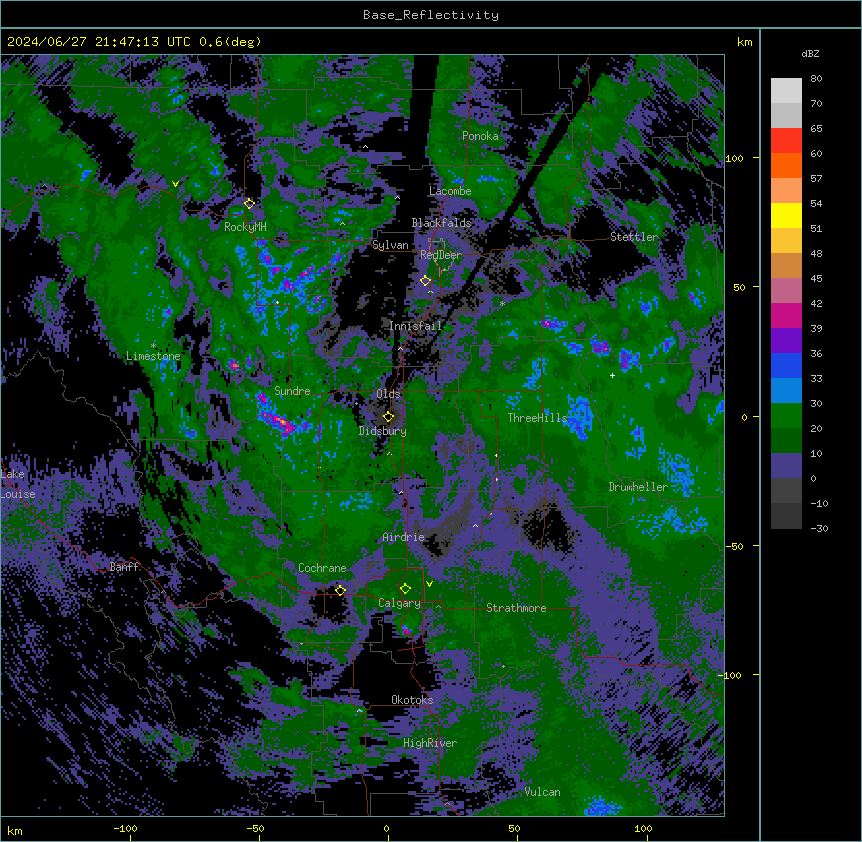Viewport: 862px width, 842px height.
Task: Select the magenta 39-42 dBZ legend swatch
Action: [x=786, y=315]
